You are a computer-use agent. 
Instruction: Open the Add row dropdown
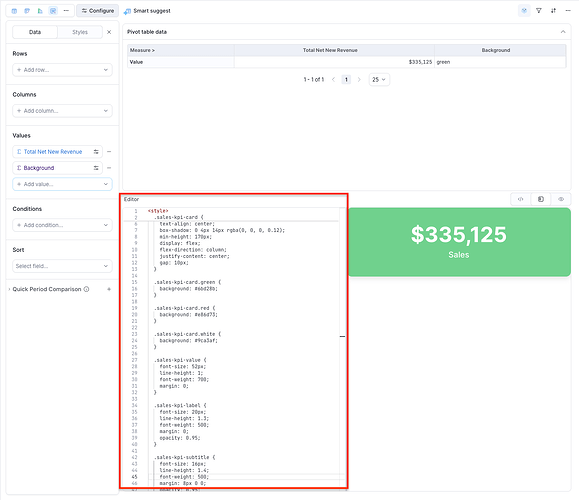tap(62, 70)
